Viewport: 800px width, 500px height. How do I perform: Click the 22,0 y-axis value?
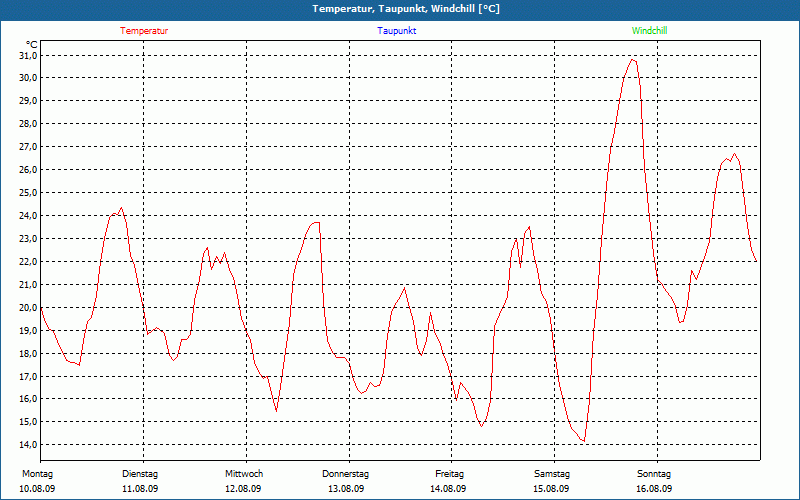point(29,261)
